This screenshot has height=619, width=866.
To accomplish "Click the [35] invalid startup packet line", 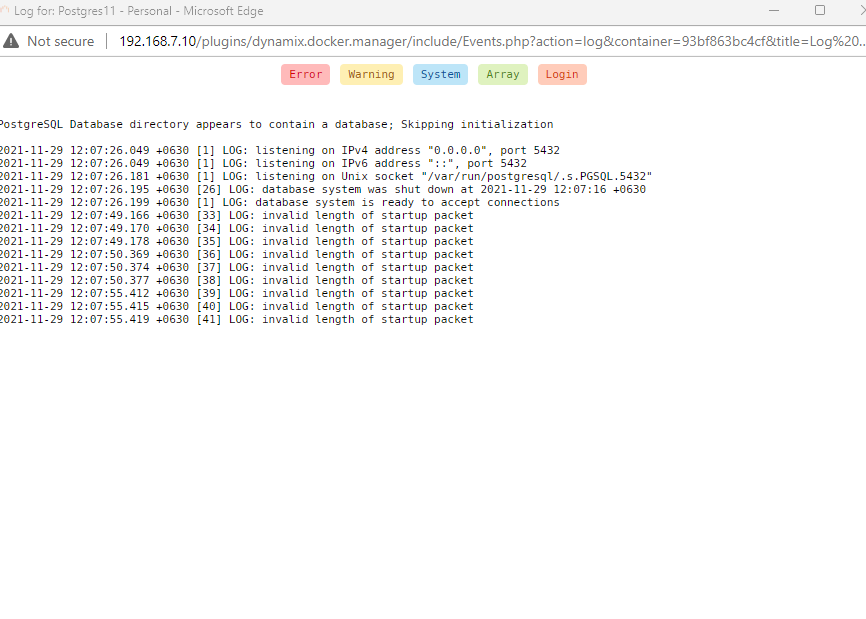I will [236, 241].
